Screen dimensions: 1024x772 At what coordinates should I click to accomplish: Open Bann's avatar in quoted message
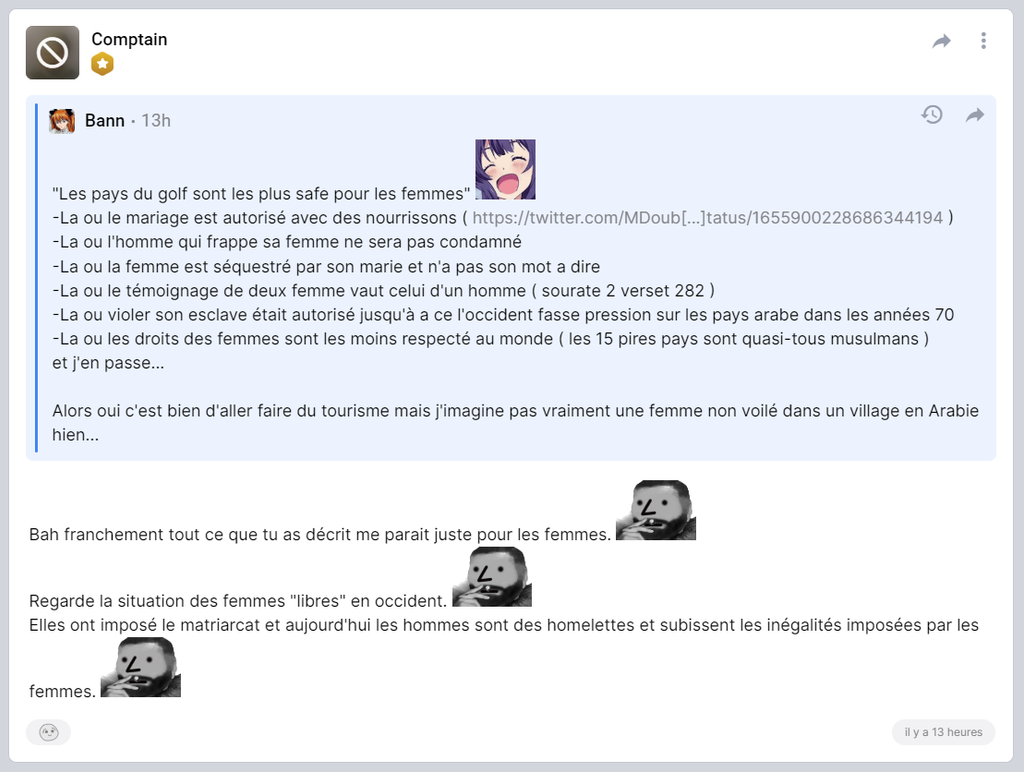[62, 121]
